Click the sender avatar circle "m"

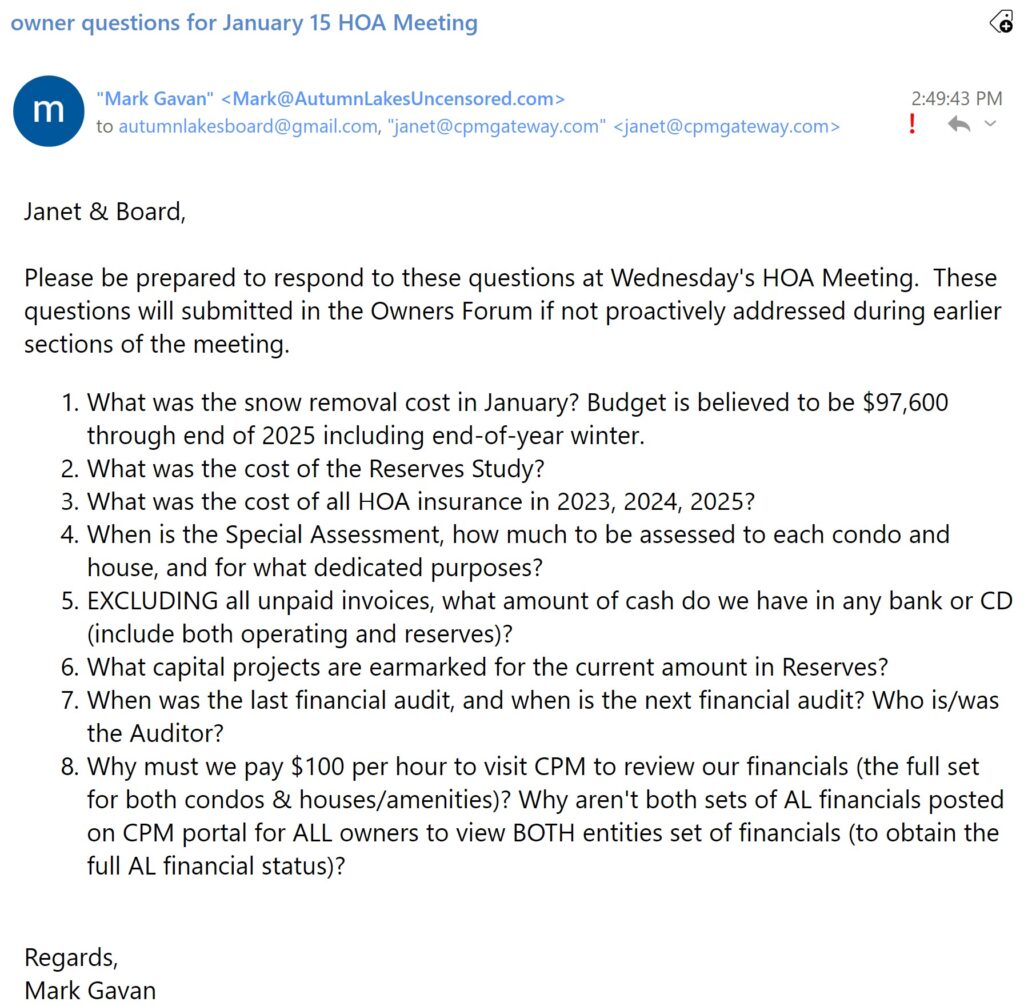point(48,111)
